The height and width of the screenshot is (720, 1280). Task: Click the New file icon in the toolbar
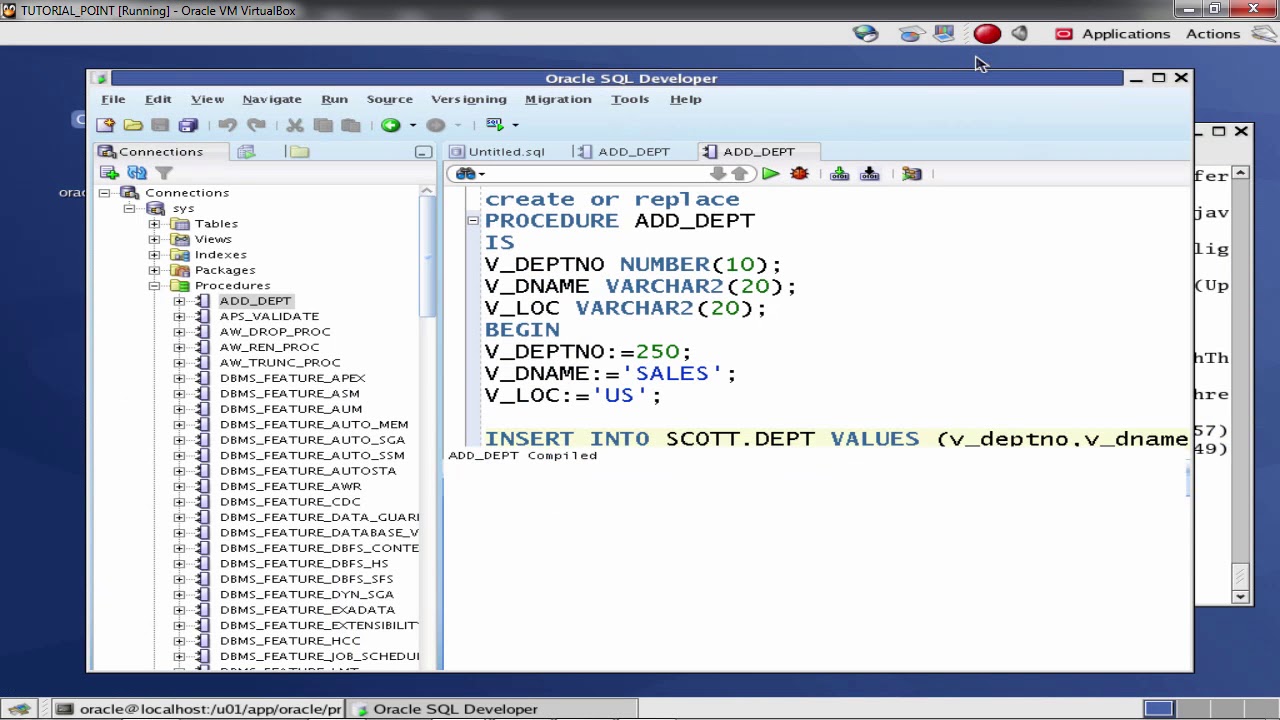(x=105, y=125)
